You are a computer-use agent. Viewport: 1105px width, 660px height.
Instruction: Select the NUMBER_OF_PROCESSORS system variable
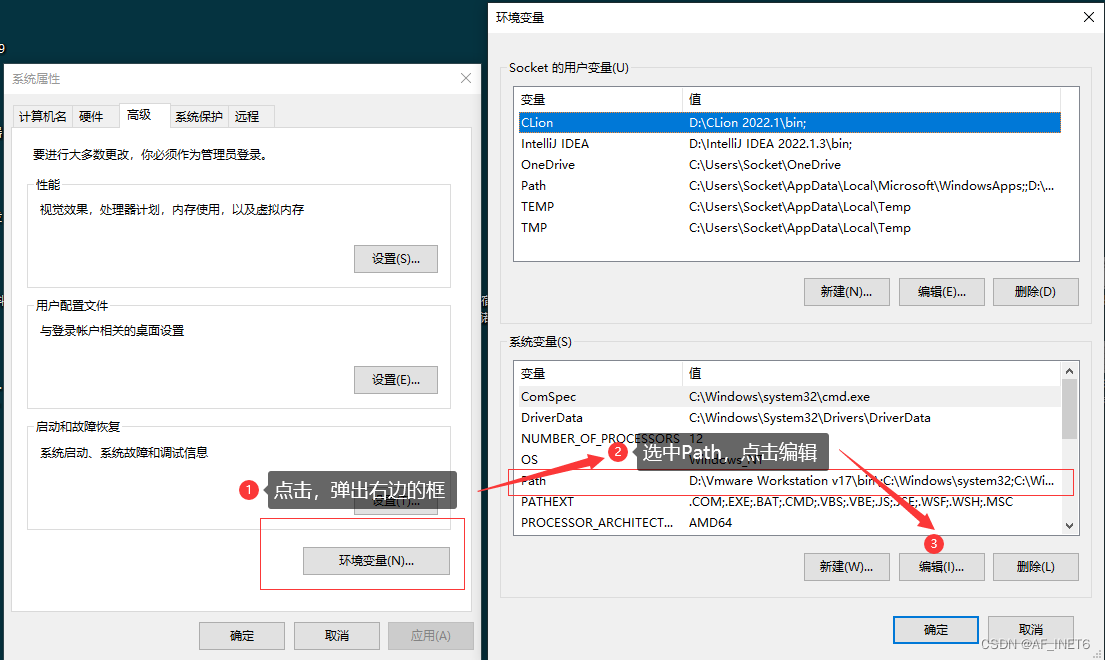[789, 439]
